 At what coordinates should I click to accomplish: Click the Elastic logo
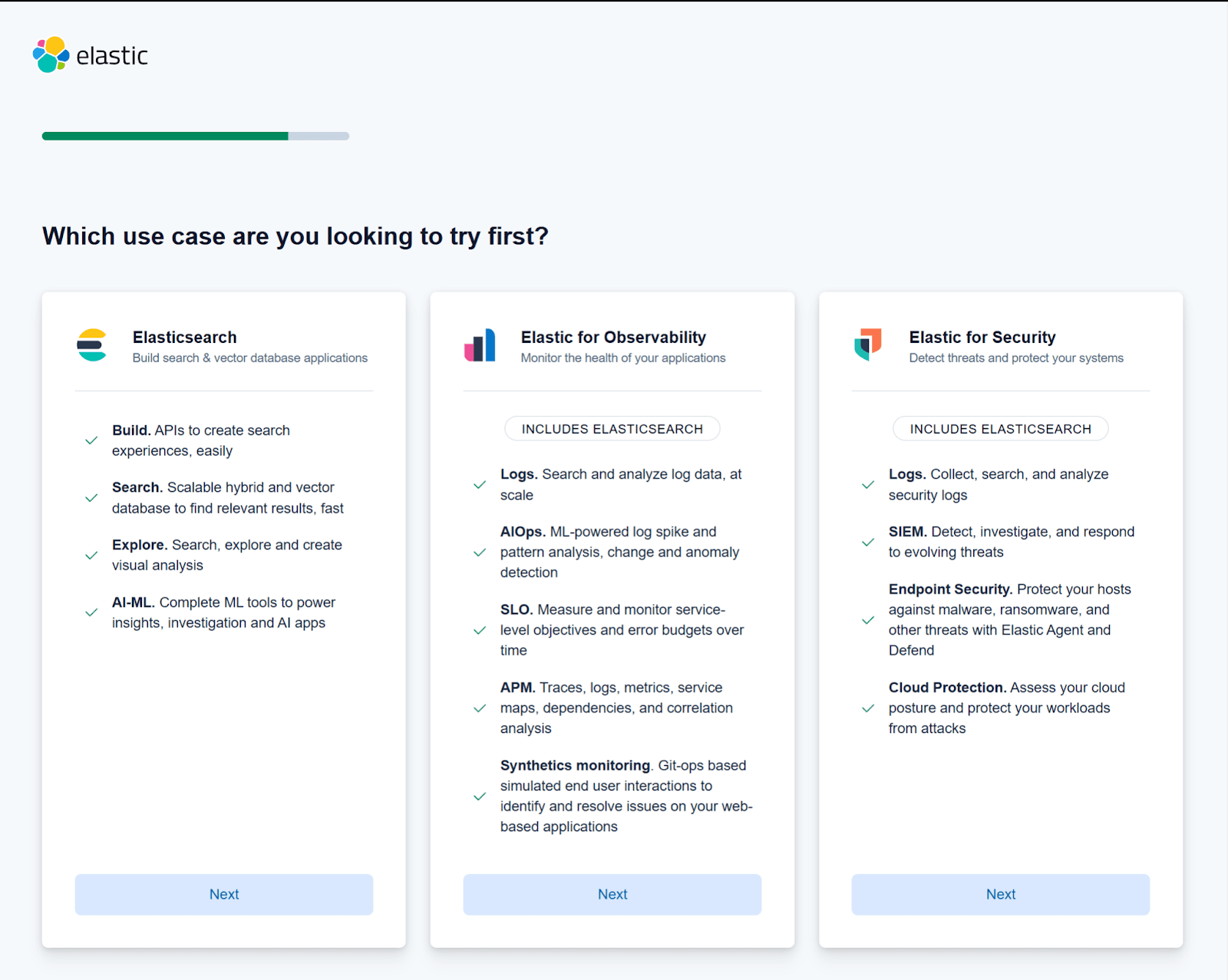(x=90, y=54)
